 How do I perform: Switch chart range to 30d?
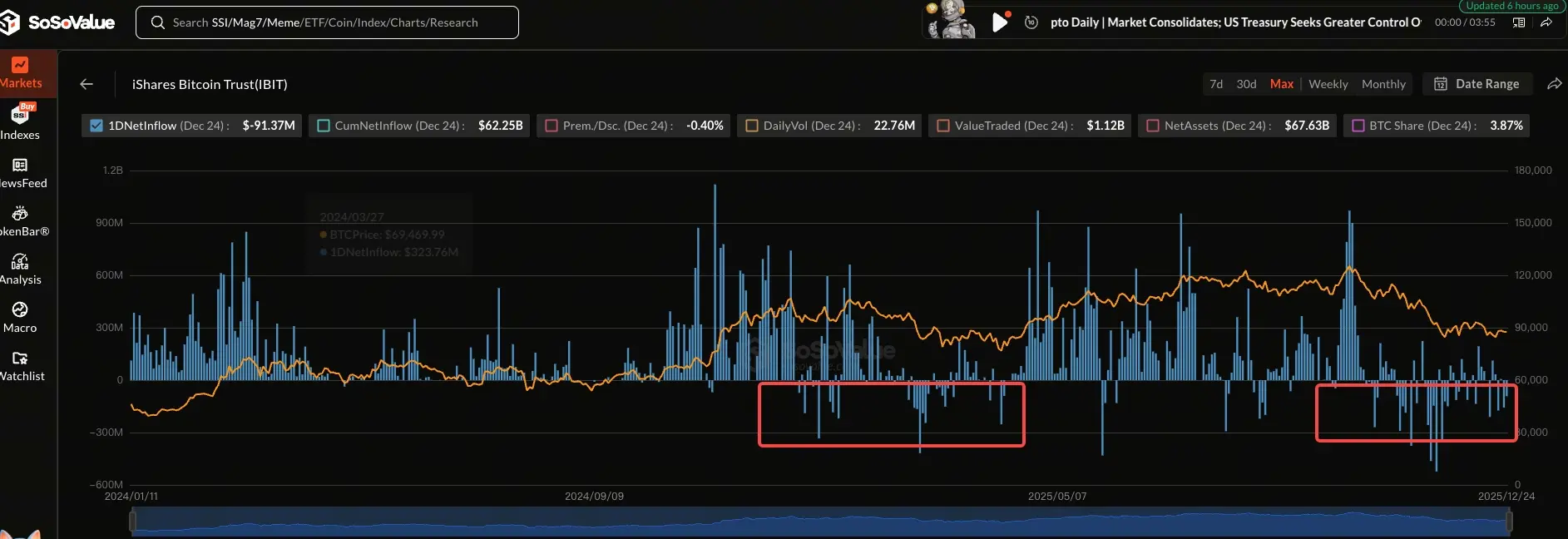[1246, 84]
